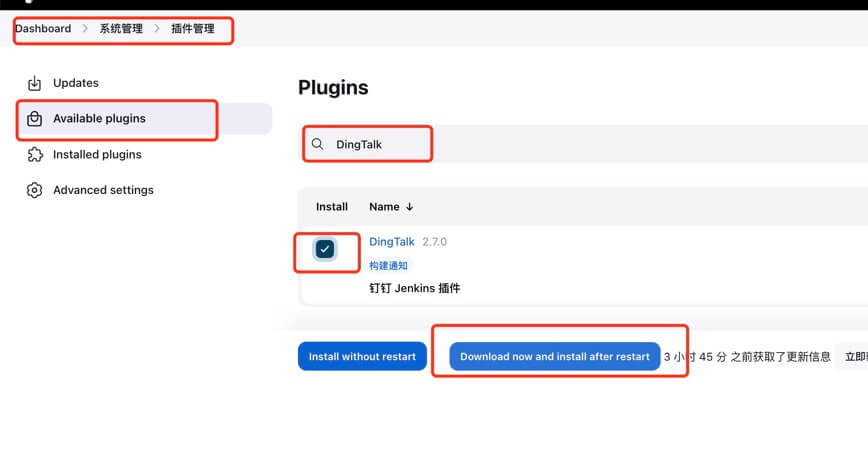Uncheck the DingTalk install checkbox
868x462 pixels.
[325, 249]
